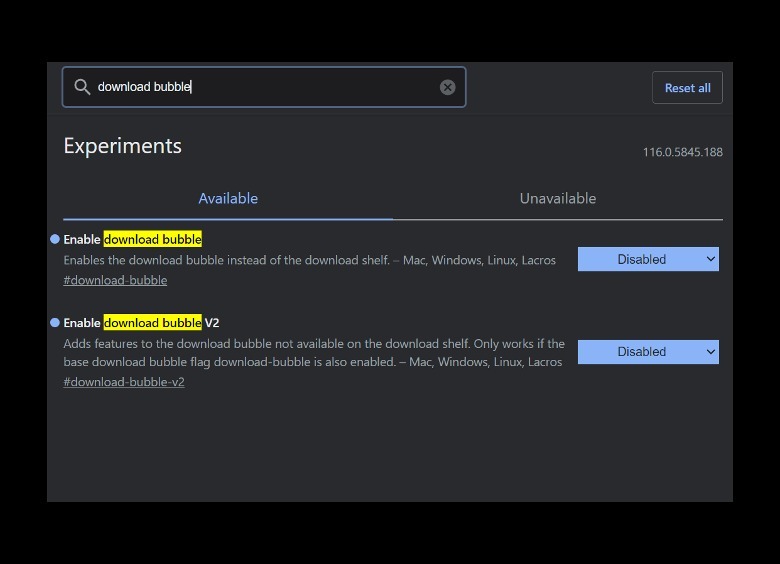The image size is (780, 564).
Task: Clear the search text with the X icon
Action: (x=448, y=87)
